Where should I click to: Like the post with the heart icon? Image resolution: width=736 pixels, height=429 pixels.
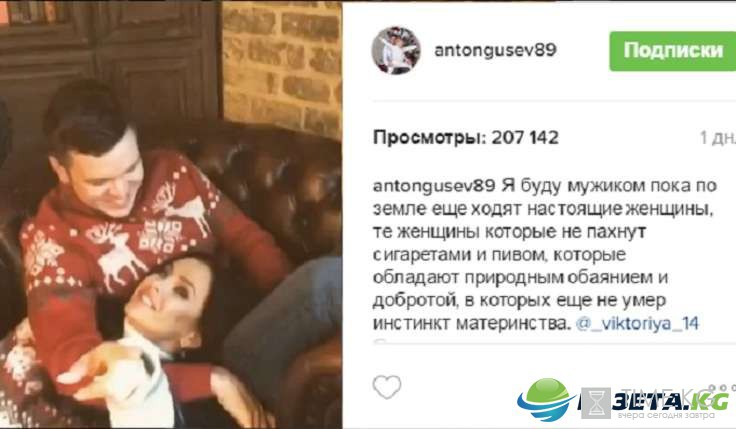(x=387, y=387)
